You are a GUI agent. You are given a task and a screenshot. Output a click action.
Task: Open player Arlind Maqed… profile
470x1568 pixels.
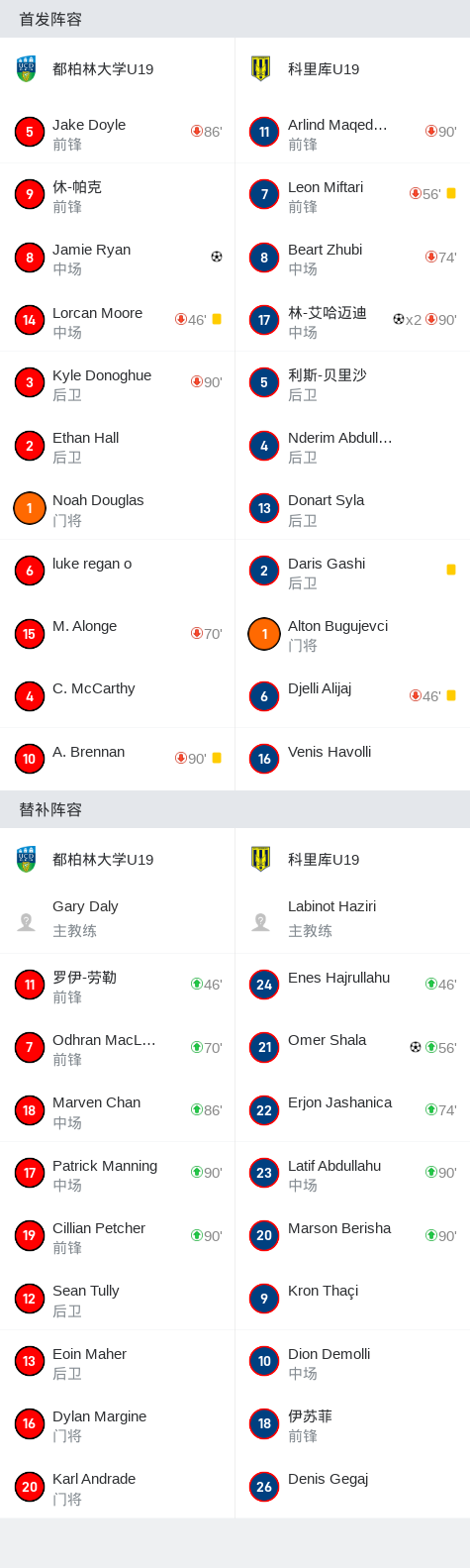[352, 132]
